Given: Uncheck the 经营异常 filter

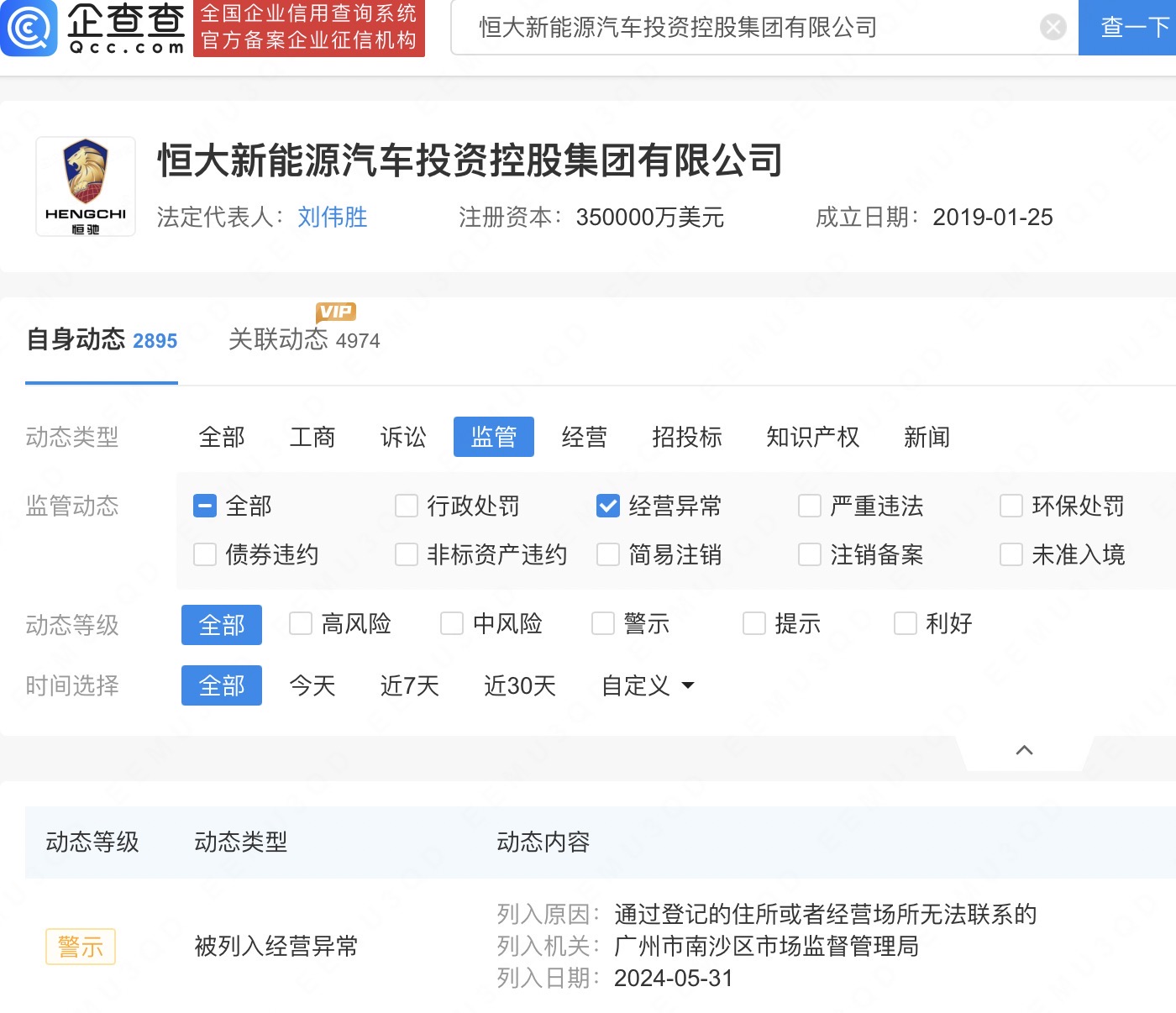Looking at the screenshot, I should tap(607, 506).
